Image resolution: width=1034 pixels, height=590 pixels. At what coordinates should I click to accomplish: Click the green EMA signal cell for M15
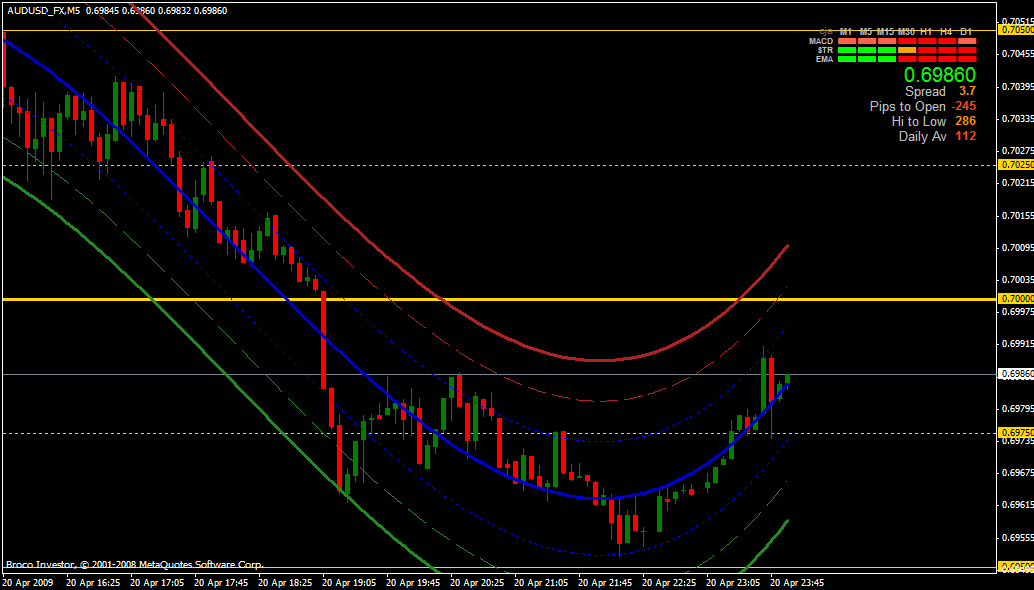pos(887,59)
